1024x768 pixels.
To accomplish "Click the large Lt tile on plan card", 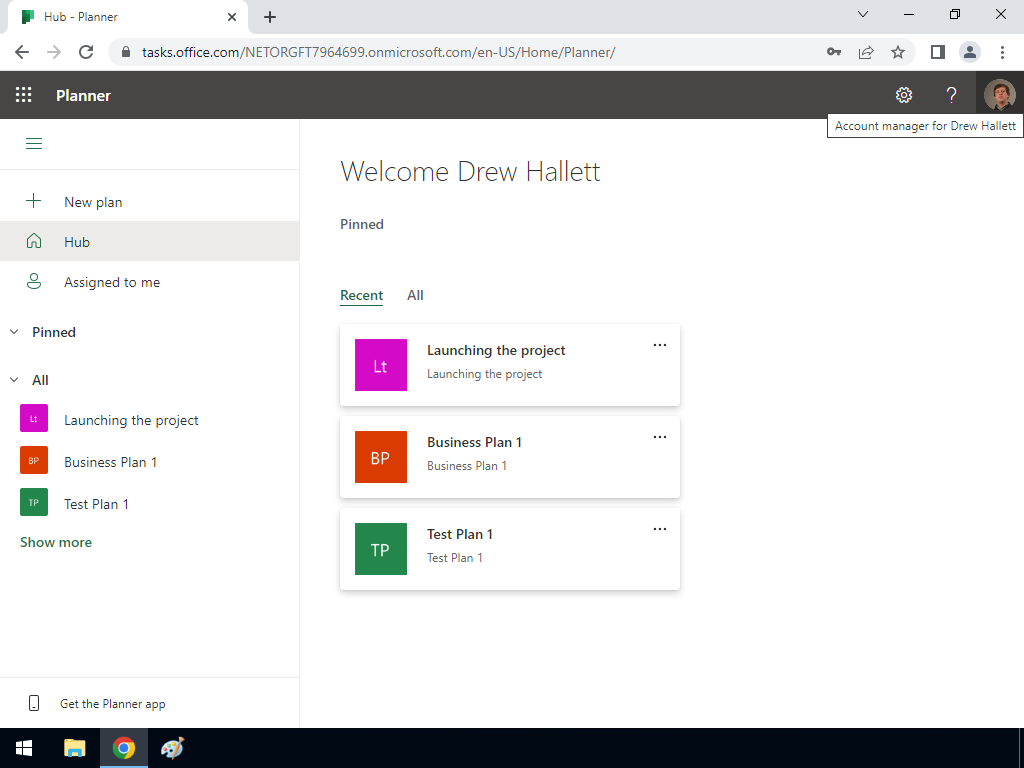I will pos(381,365).
